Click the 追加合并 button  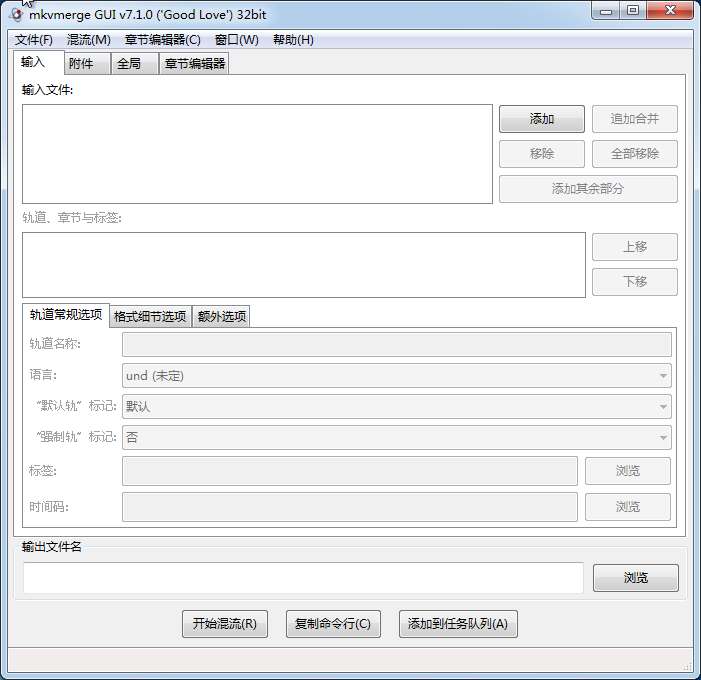point(635,119)
